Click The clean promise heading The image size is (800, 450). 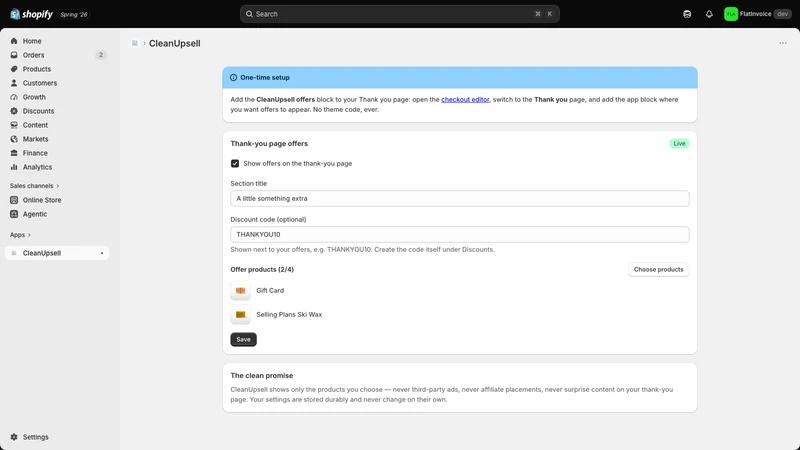262,376
